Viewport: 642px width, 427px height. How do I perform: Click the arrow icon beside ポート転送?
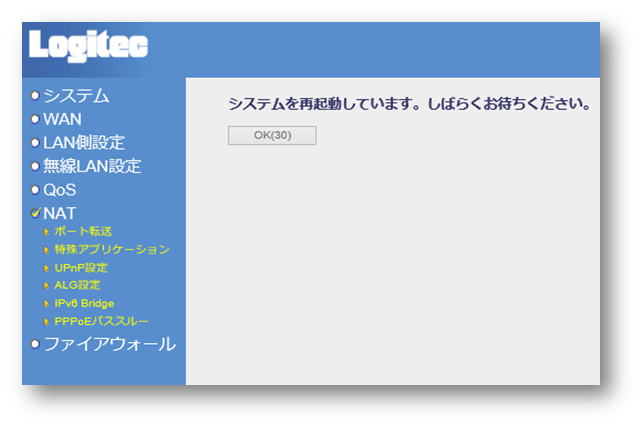pyautogui.click(x=46, y=232)
